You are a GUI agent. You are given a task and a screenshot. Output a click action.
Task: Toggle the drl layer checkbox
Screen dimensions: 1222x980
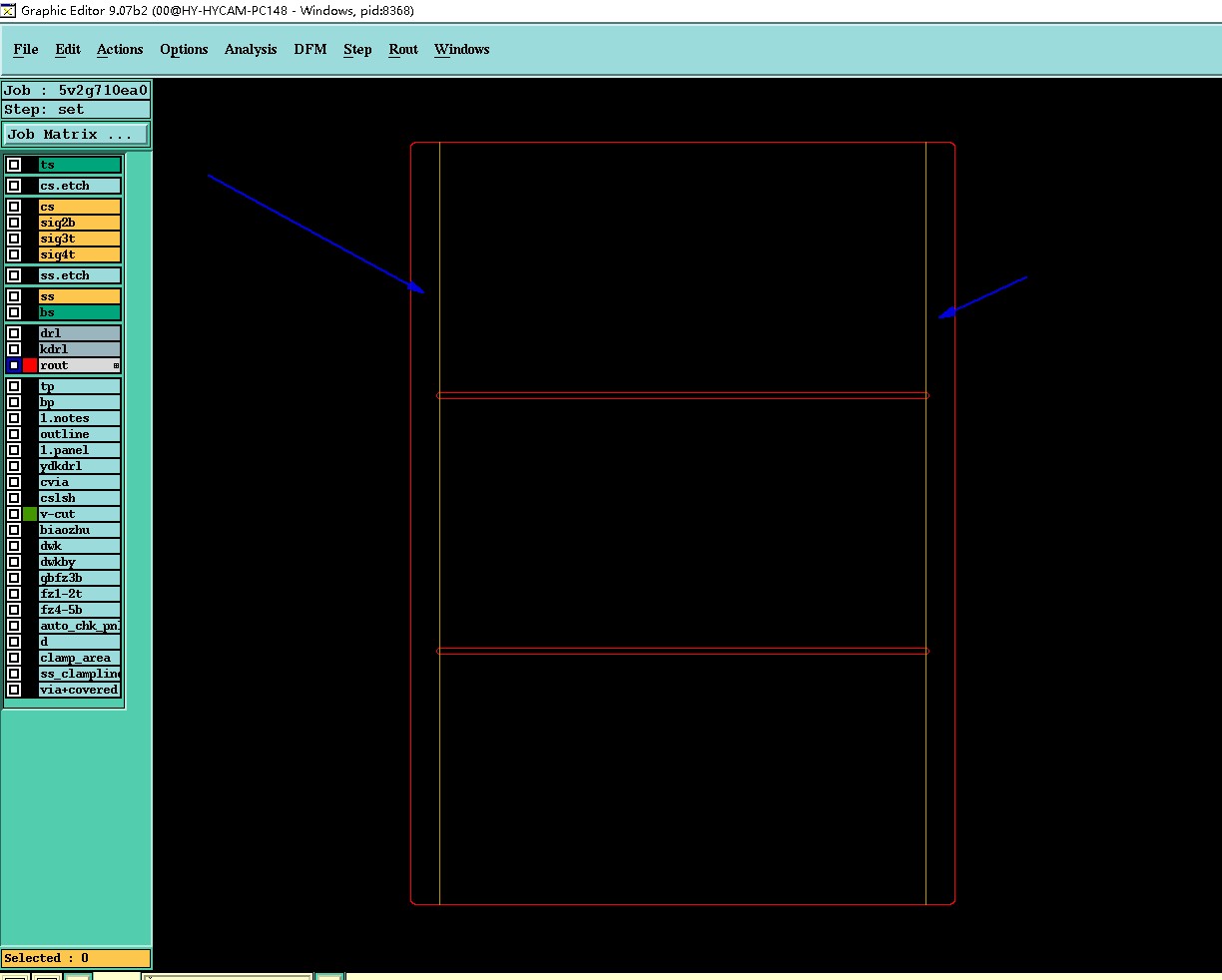click(x=14, y=333)
